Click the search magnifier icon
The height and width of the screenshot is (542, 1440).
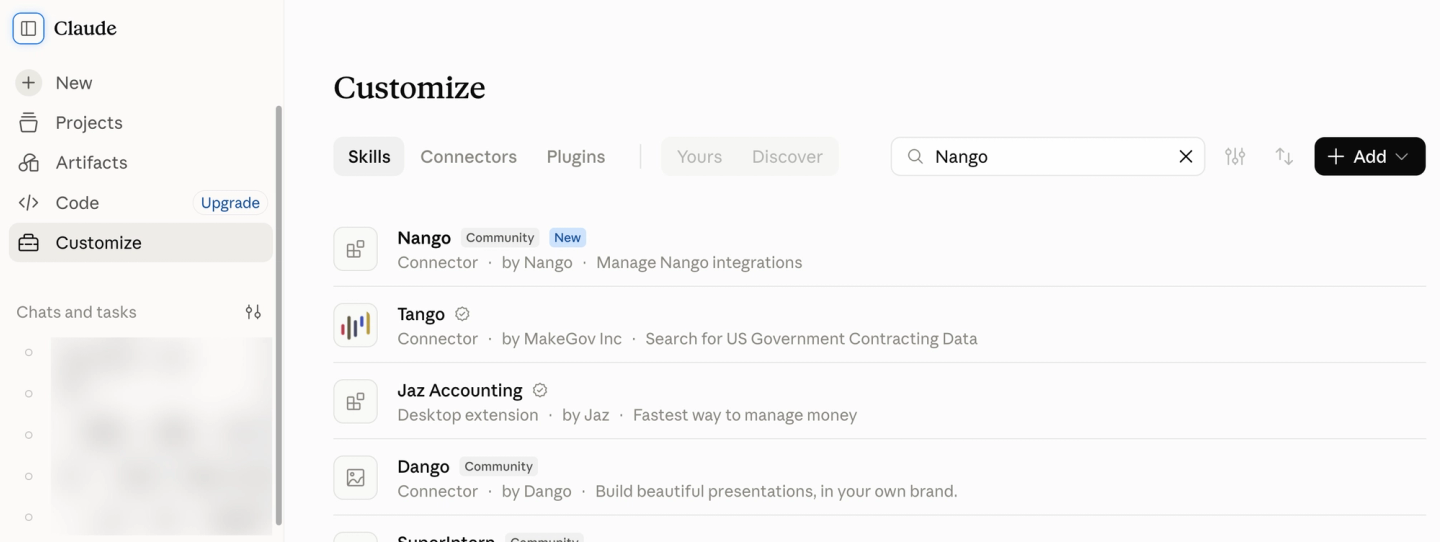tap(915, 156)
